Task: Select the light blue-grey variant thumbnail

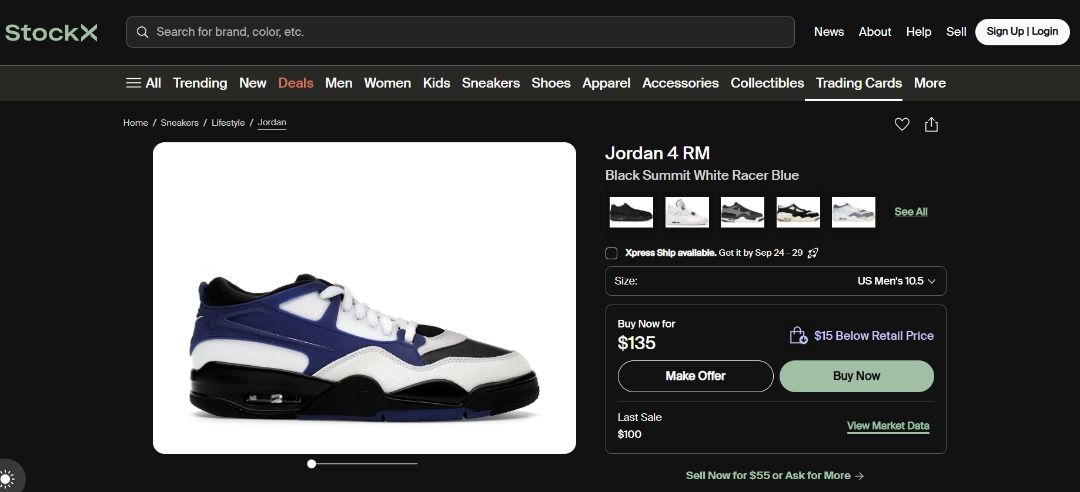Action: 853,212
